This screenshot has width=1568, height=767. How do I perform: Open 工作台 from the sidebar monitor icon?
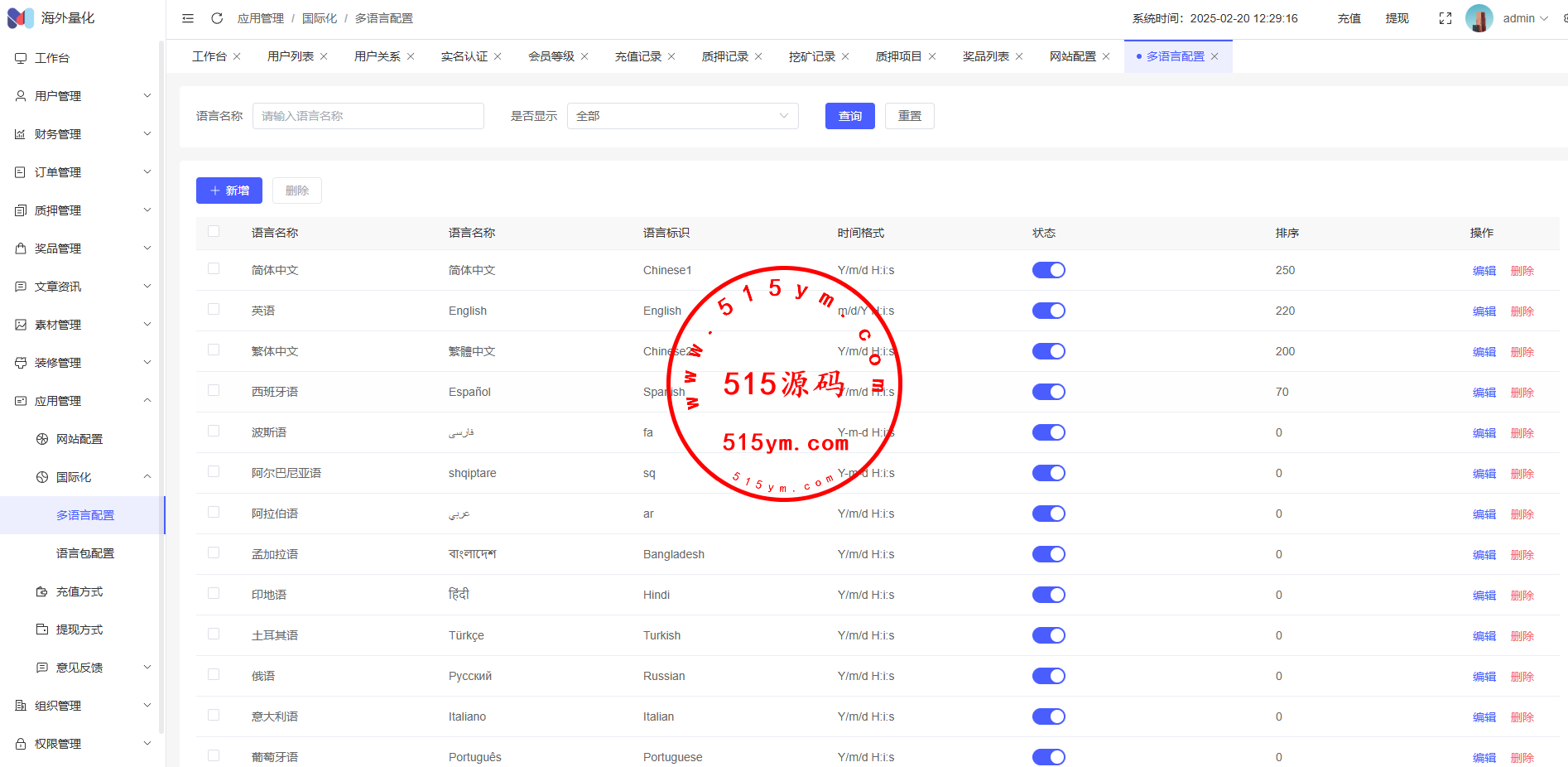(x=21, y=58)
